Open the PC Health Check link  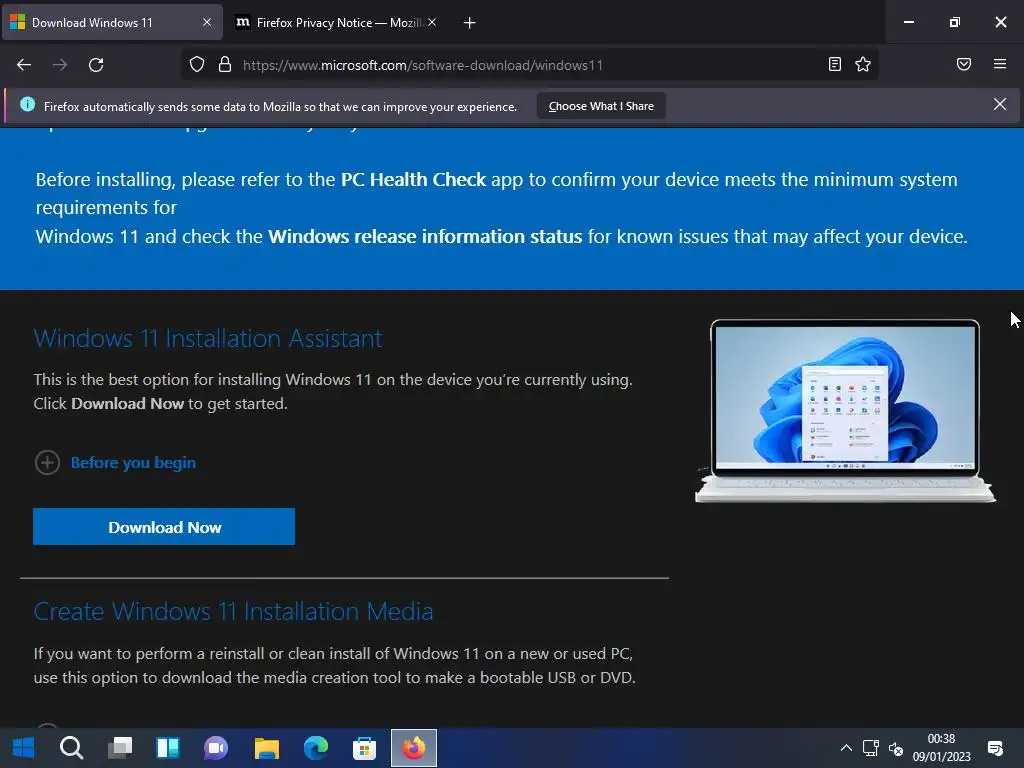point(413,180)
